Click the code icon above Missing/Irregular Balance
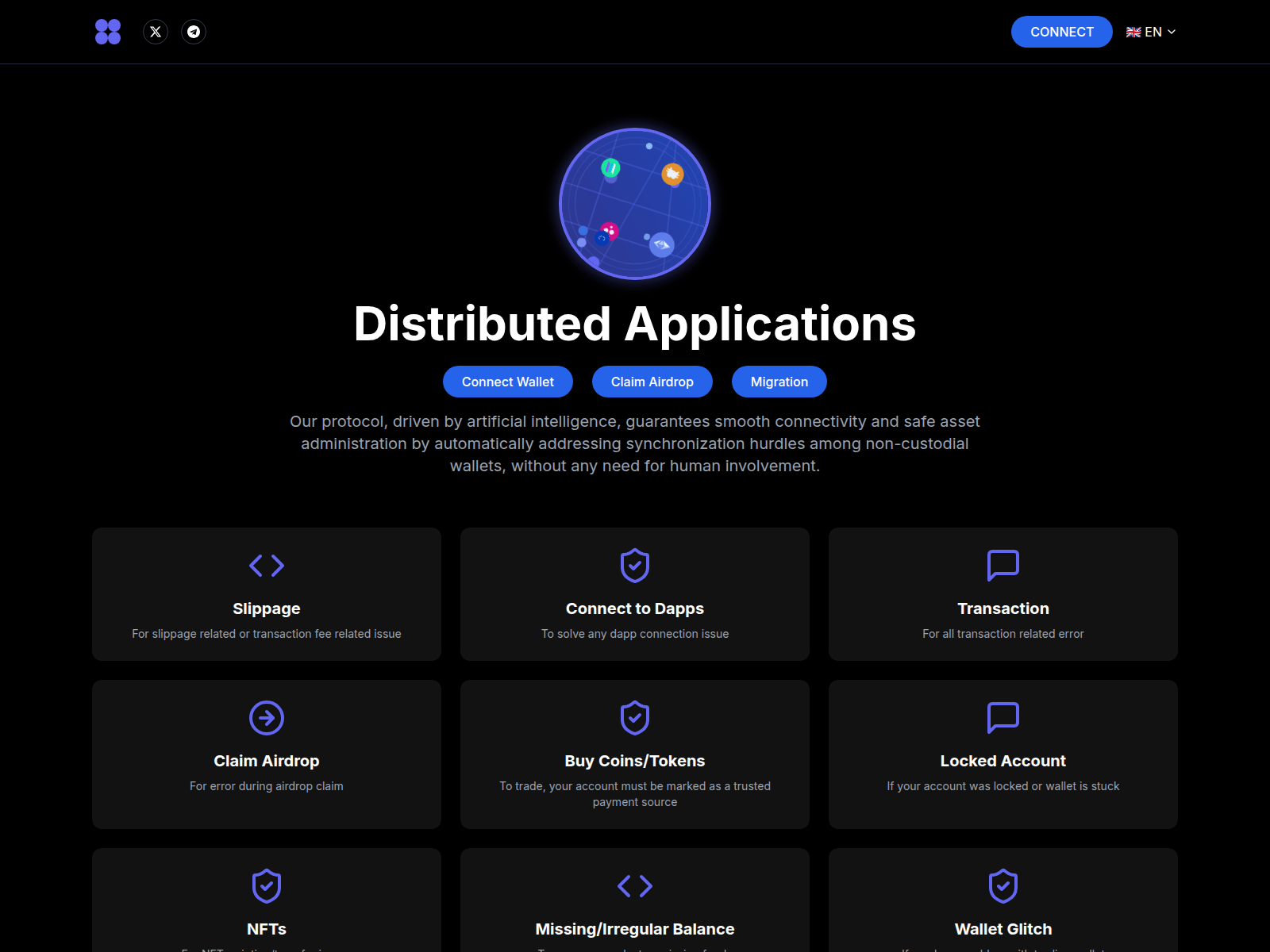 [x=635, y=886]
